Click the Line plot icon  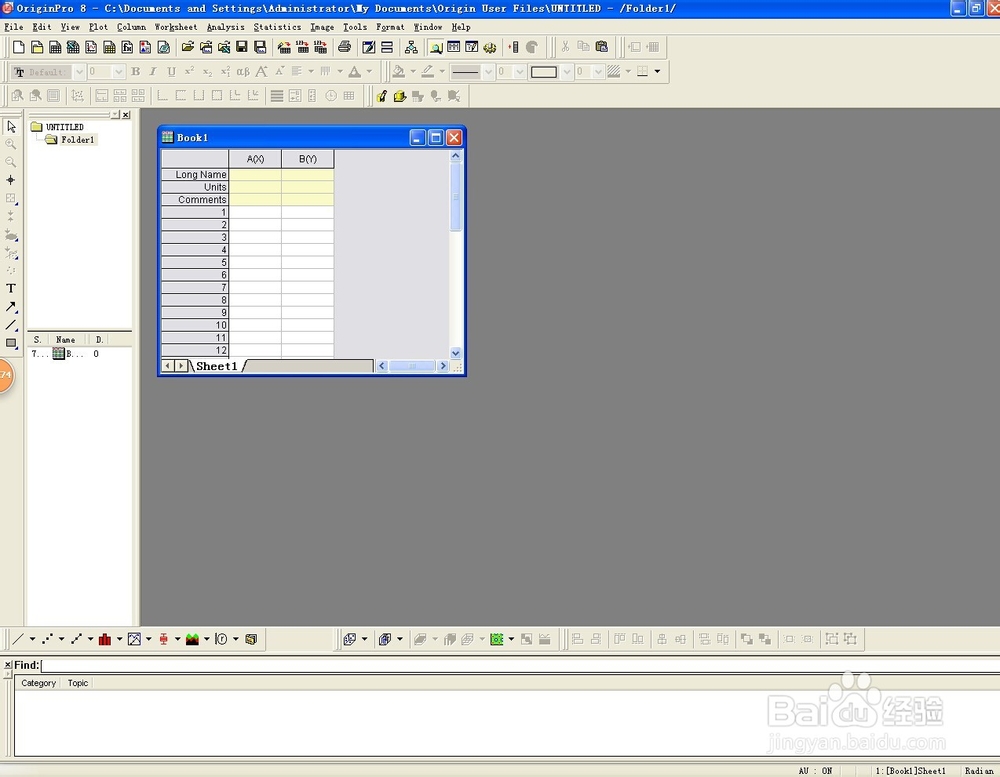pos(18,639)
